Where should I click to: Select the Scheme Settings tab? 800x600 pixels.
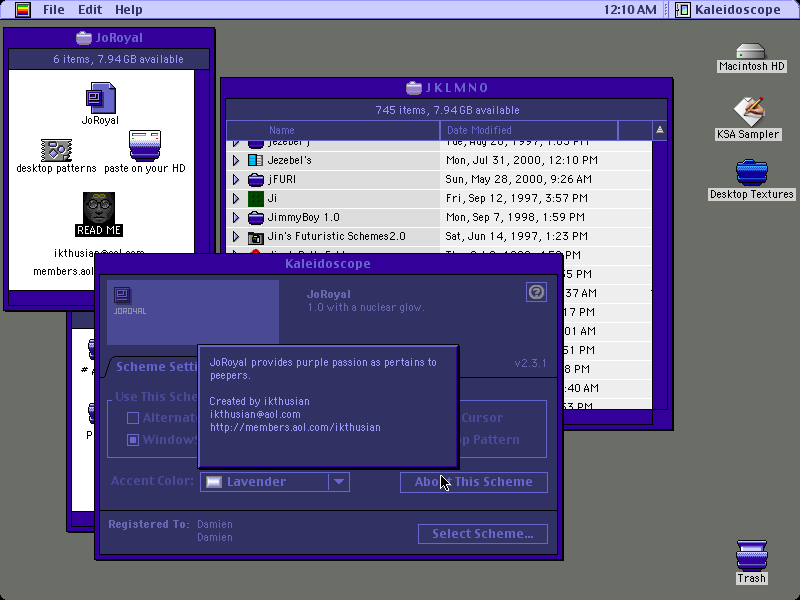point(153,366)
